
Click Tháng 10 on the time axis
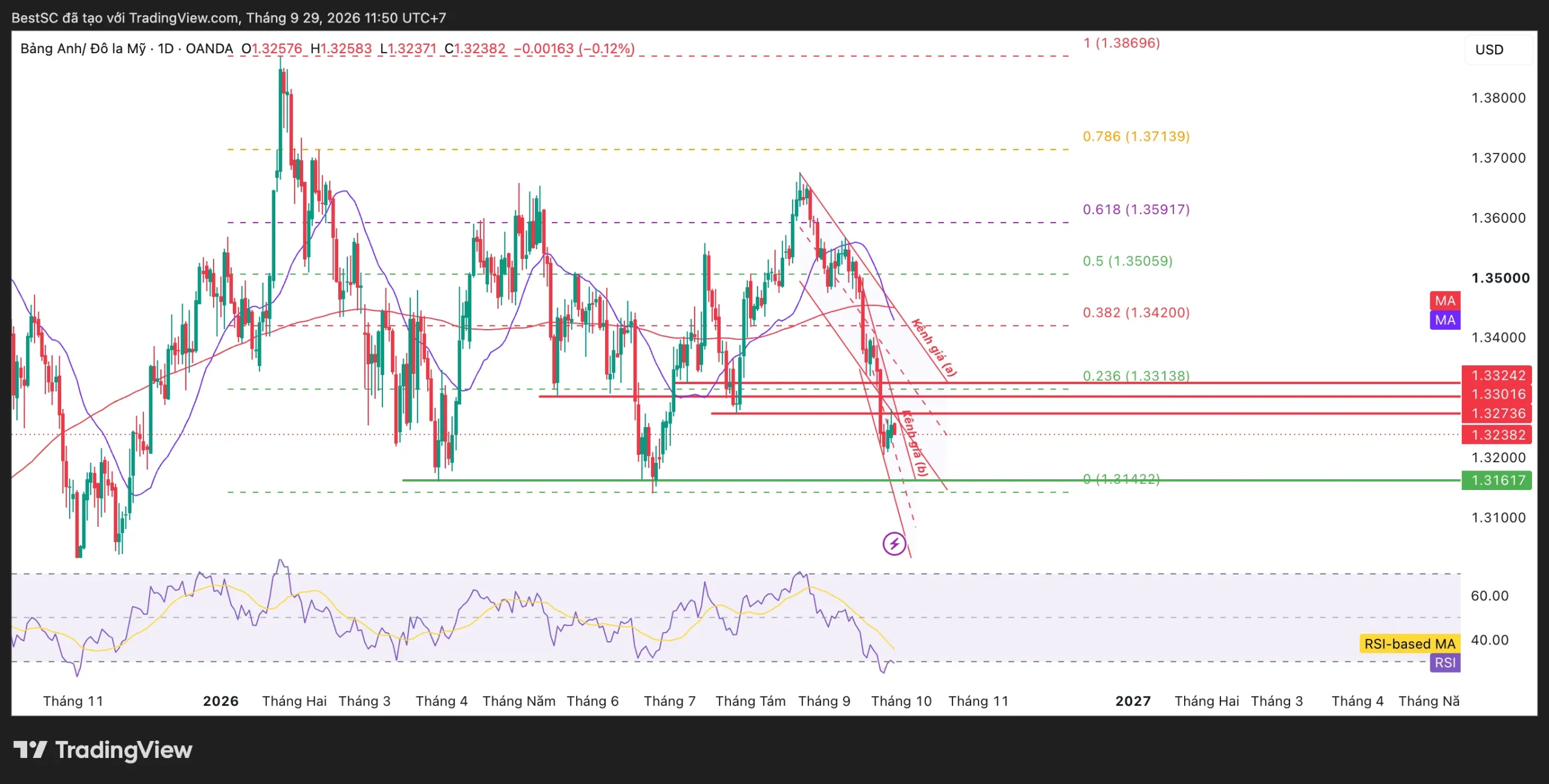[901, 701]
